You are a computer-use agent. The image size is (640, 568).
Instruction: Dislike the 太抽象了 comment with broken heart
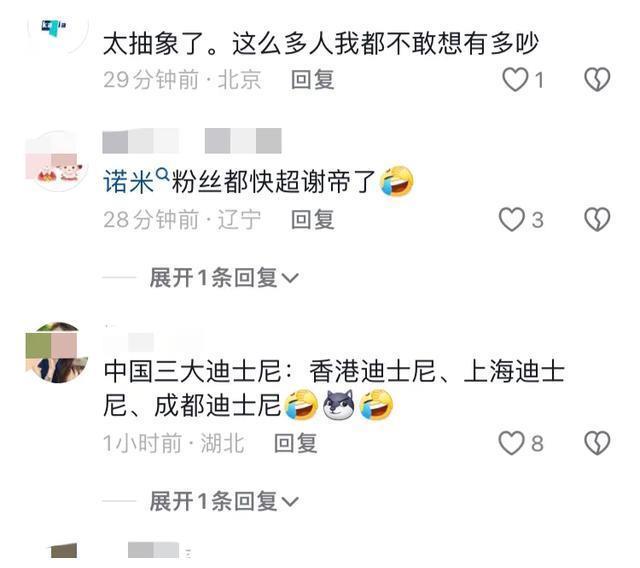pyautogui.click(x=597, y=79)
